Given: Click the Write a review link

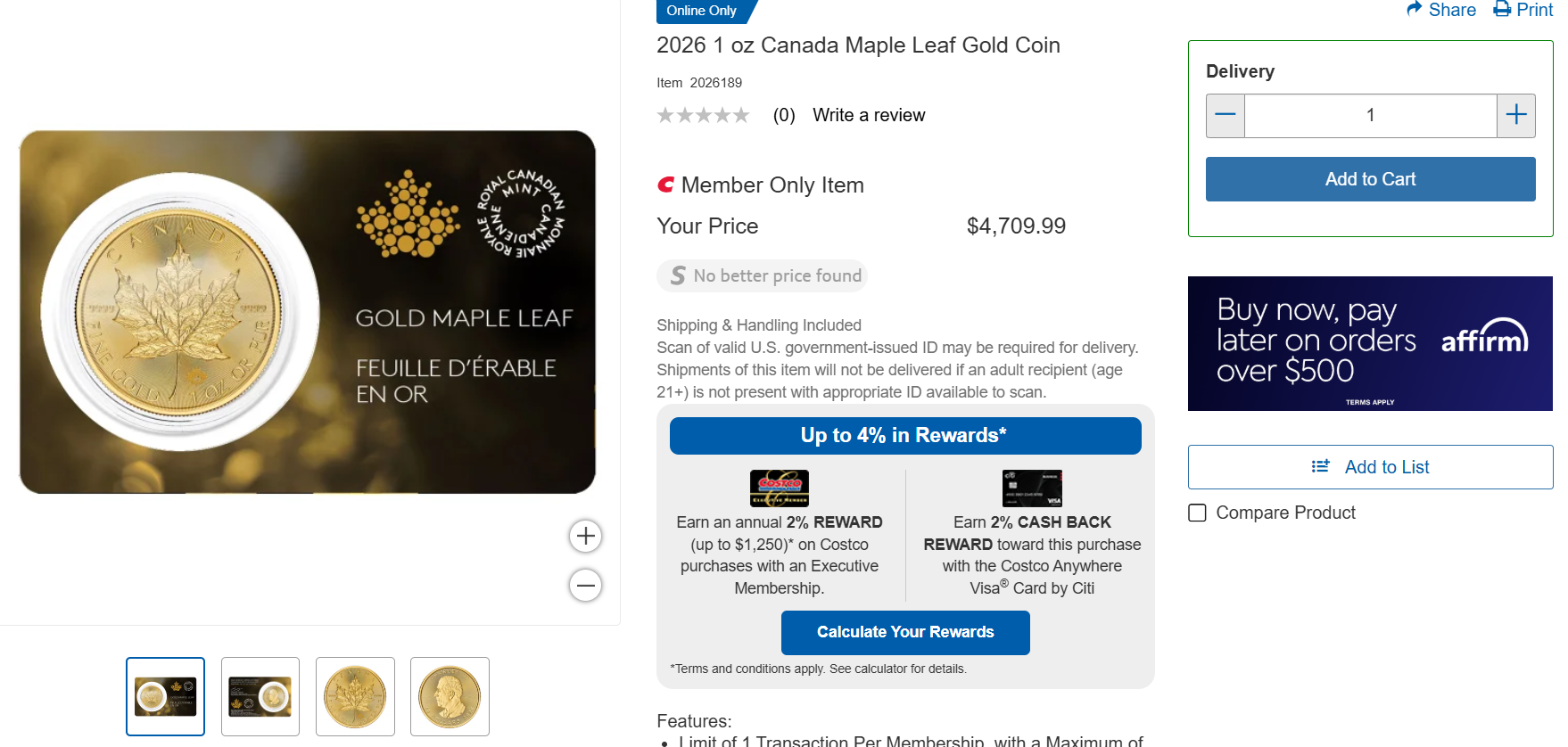Looking at the screenshot, I should click(869, 115).
